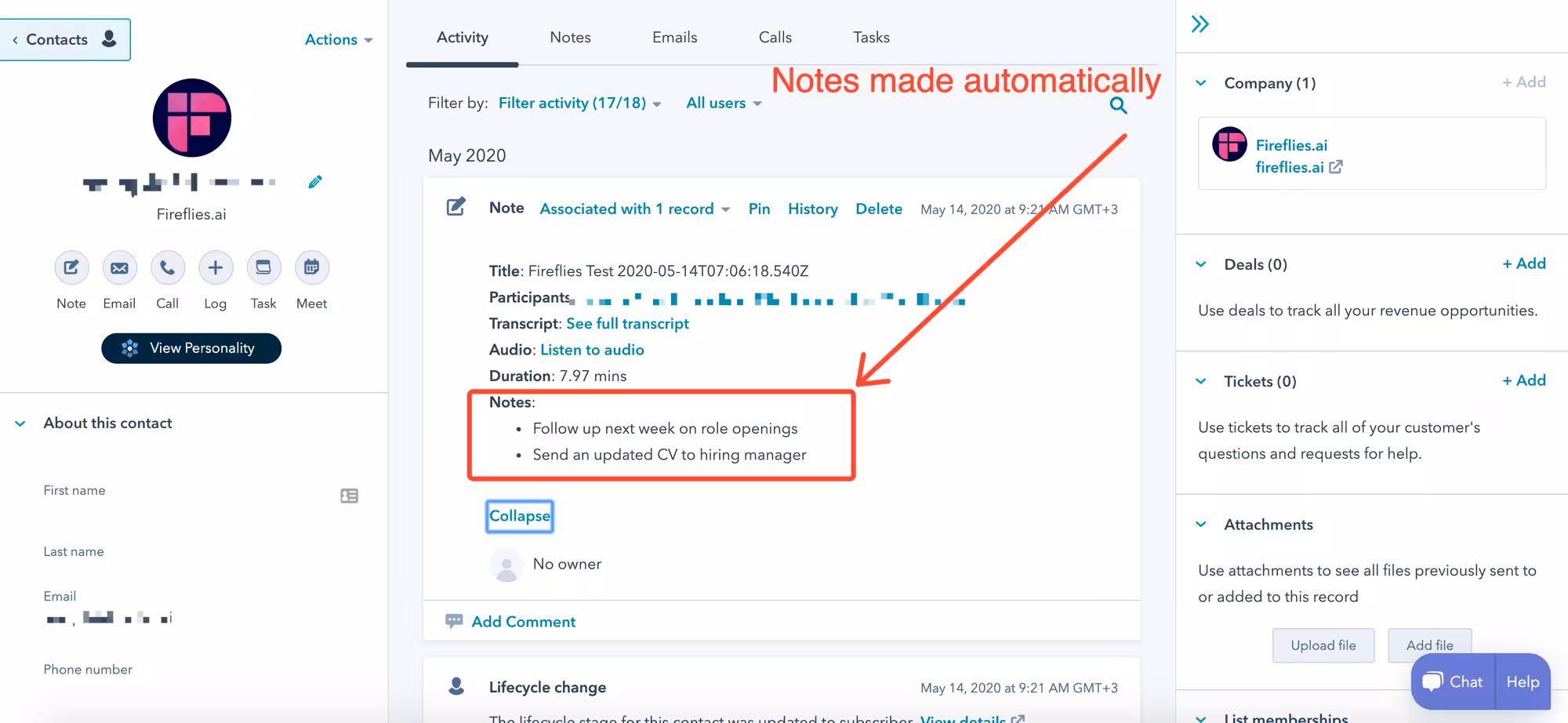Collapse the Tickets (0) section

pos(1201,381)
